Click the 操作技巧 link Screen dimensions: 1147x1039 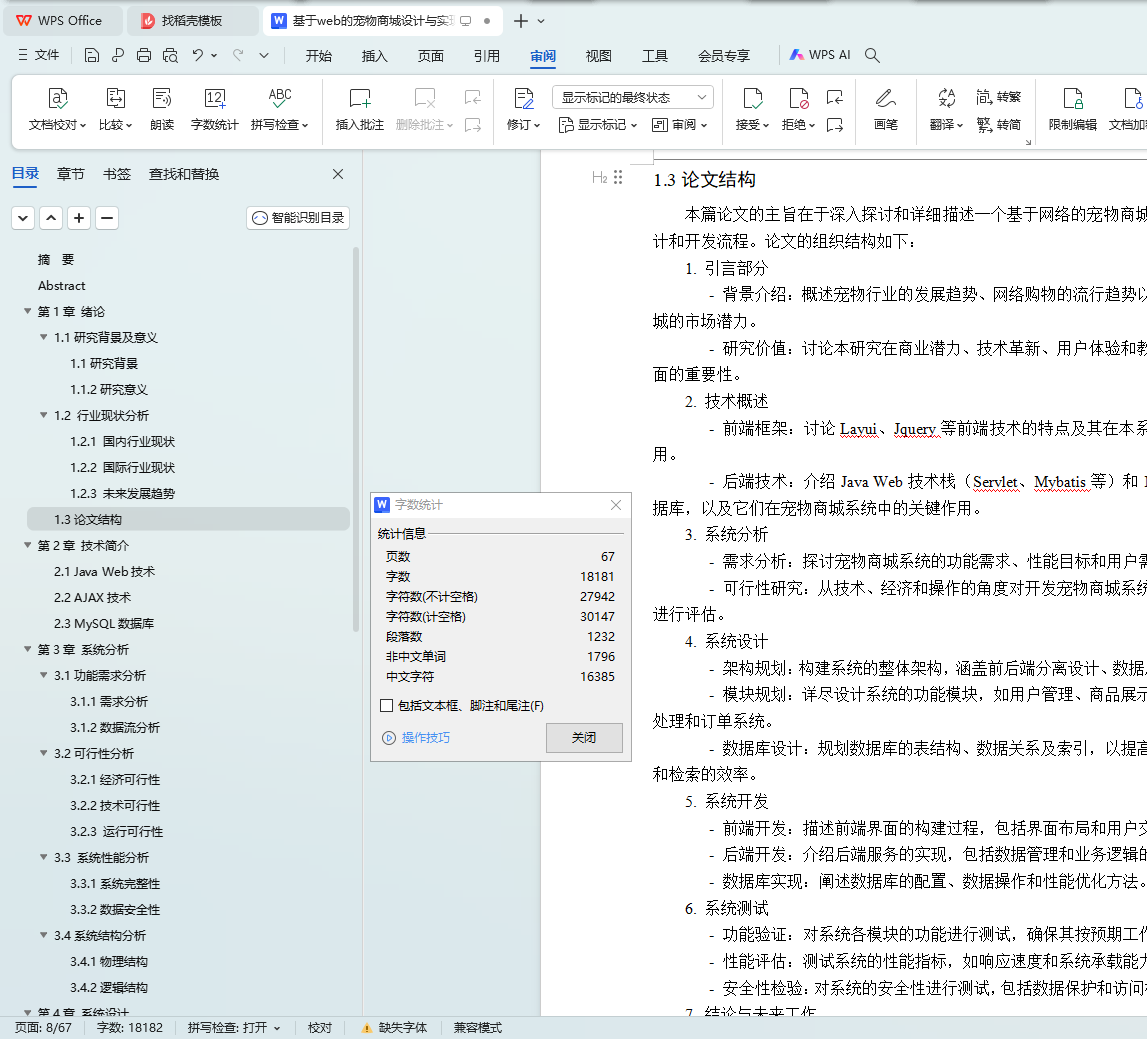coord(416,738)
